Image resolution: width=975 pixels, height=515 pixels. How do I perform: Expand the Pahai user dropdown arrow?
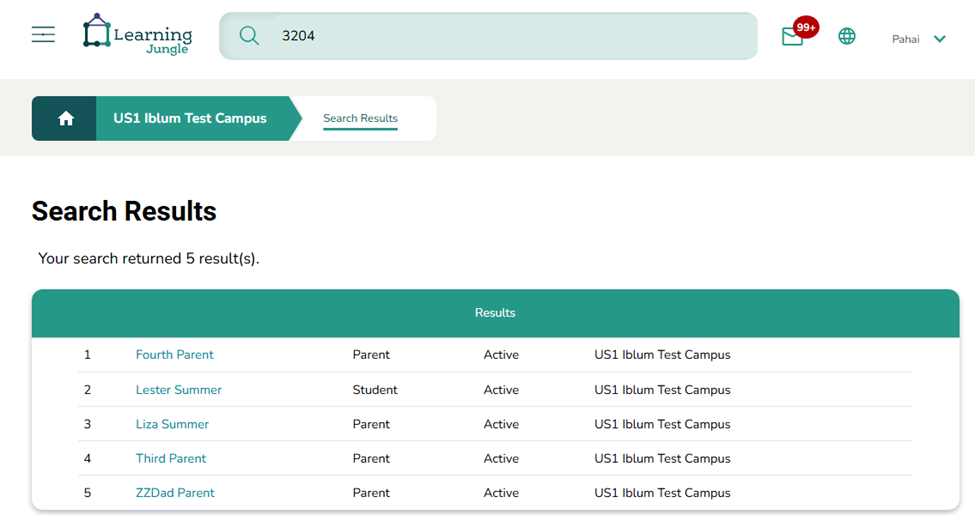[940, 39]
